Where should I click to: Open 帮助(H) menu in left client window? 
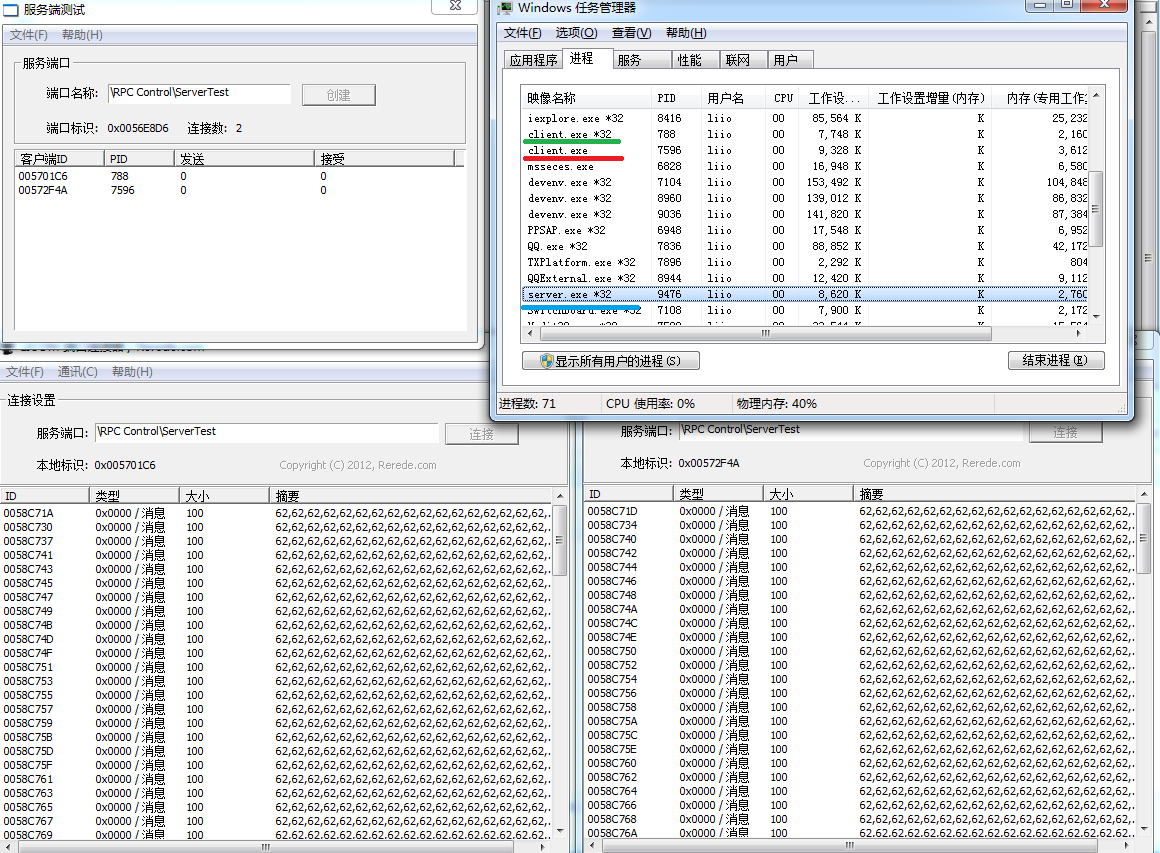132,371
